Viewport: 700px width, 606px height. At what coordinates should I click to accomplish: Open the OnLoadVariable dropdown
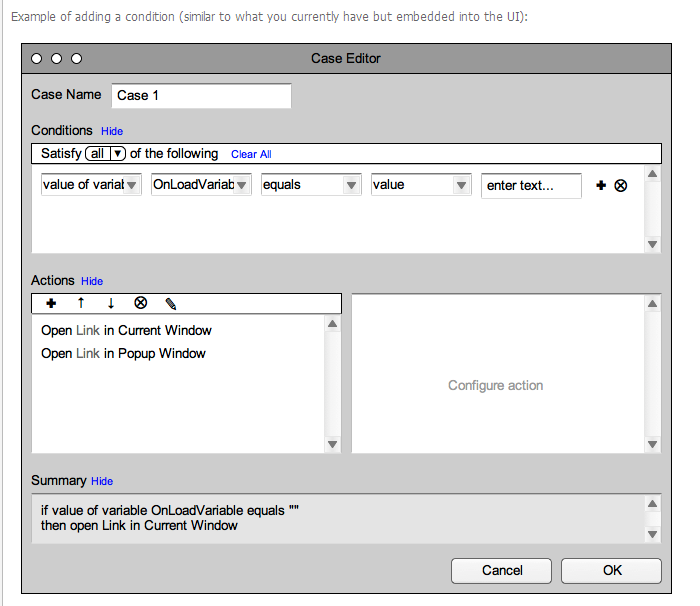201,185
